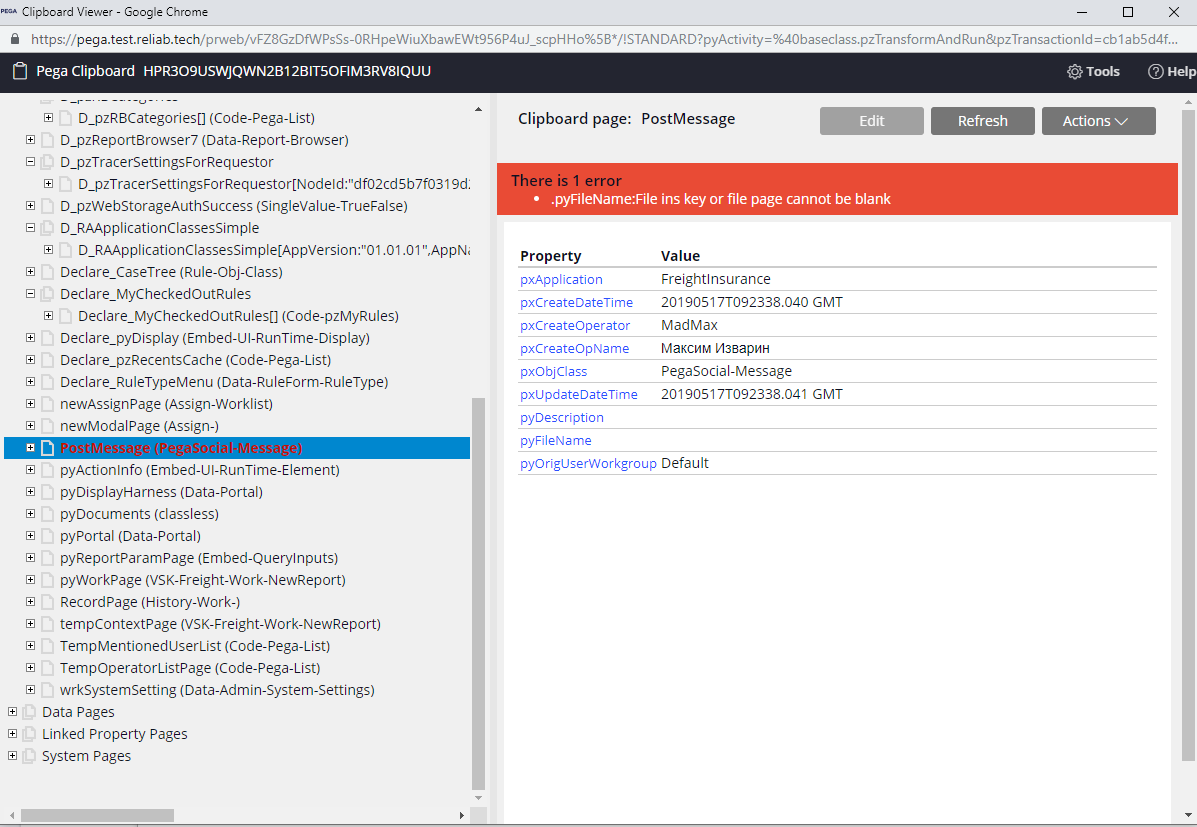
Task: Click page icon beside RecordPage
Action: click(x=47, y=602)
